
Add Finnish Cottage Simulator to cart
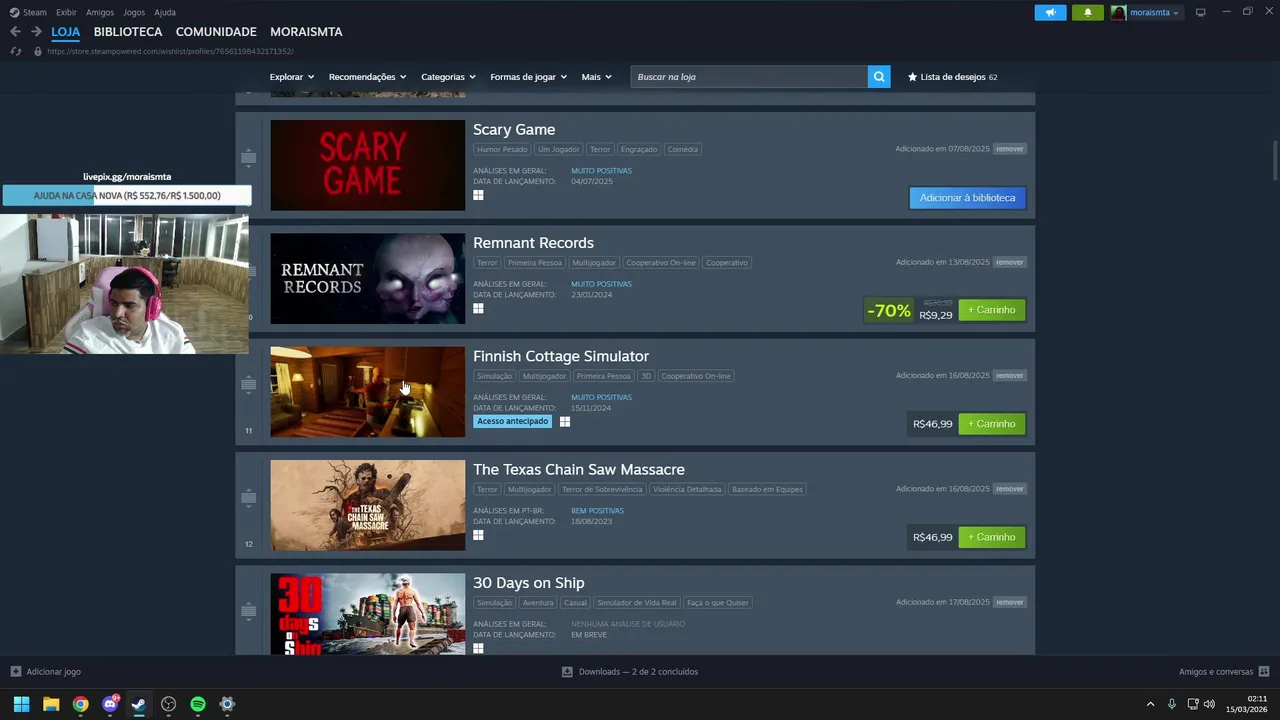pyautogui.click(x=992, y=424)
